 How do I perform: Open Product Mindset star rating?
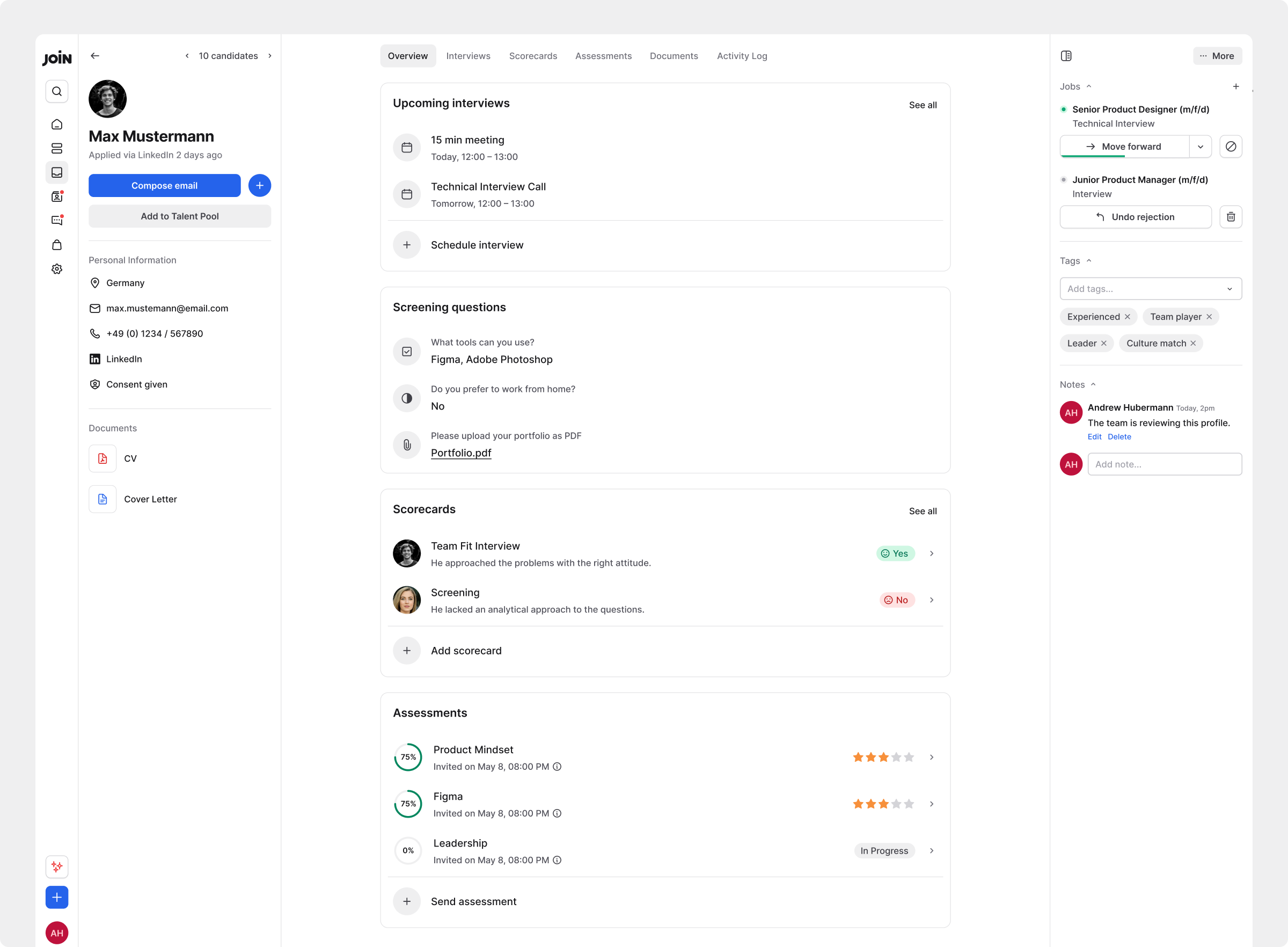coord(882,757)
